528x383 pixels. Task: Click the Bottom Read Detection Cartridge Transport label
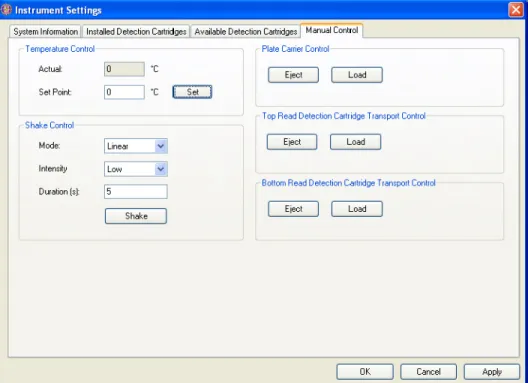click(349, 183)
